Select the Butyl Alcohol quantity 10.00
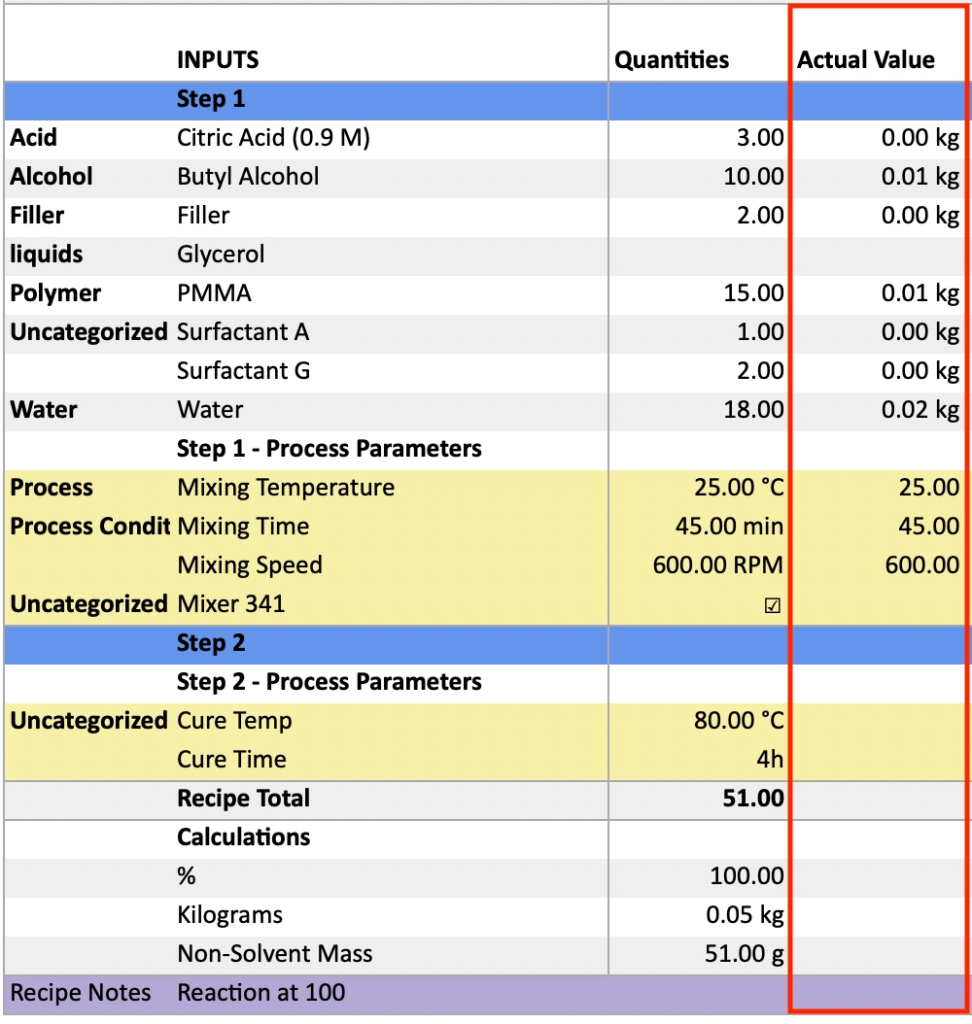Viewport: 972px width, 1024px height. coord(753,177)
